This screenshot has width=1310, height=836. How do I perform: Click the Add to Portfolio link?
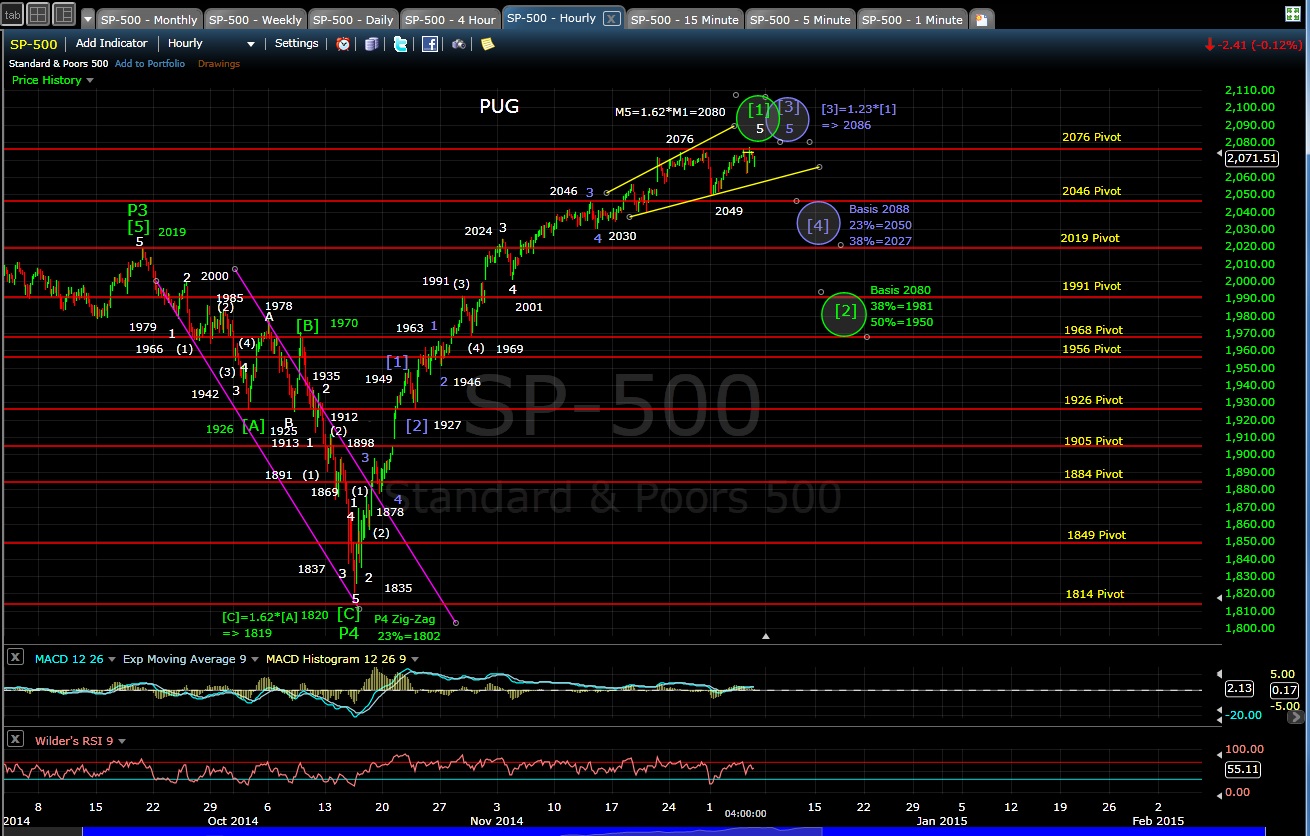click(x=150, y=63)
